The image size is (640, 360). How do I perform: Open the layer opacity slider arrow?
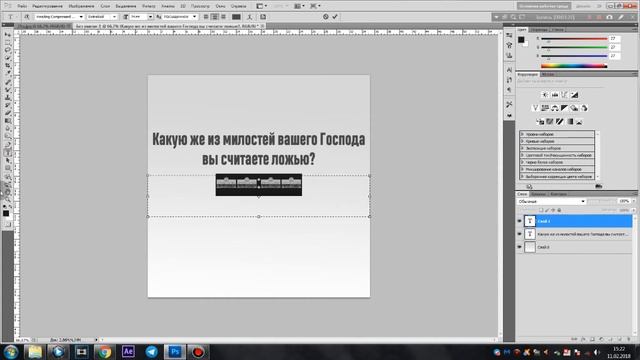pyautogui.click(x=633, y=201)
